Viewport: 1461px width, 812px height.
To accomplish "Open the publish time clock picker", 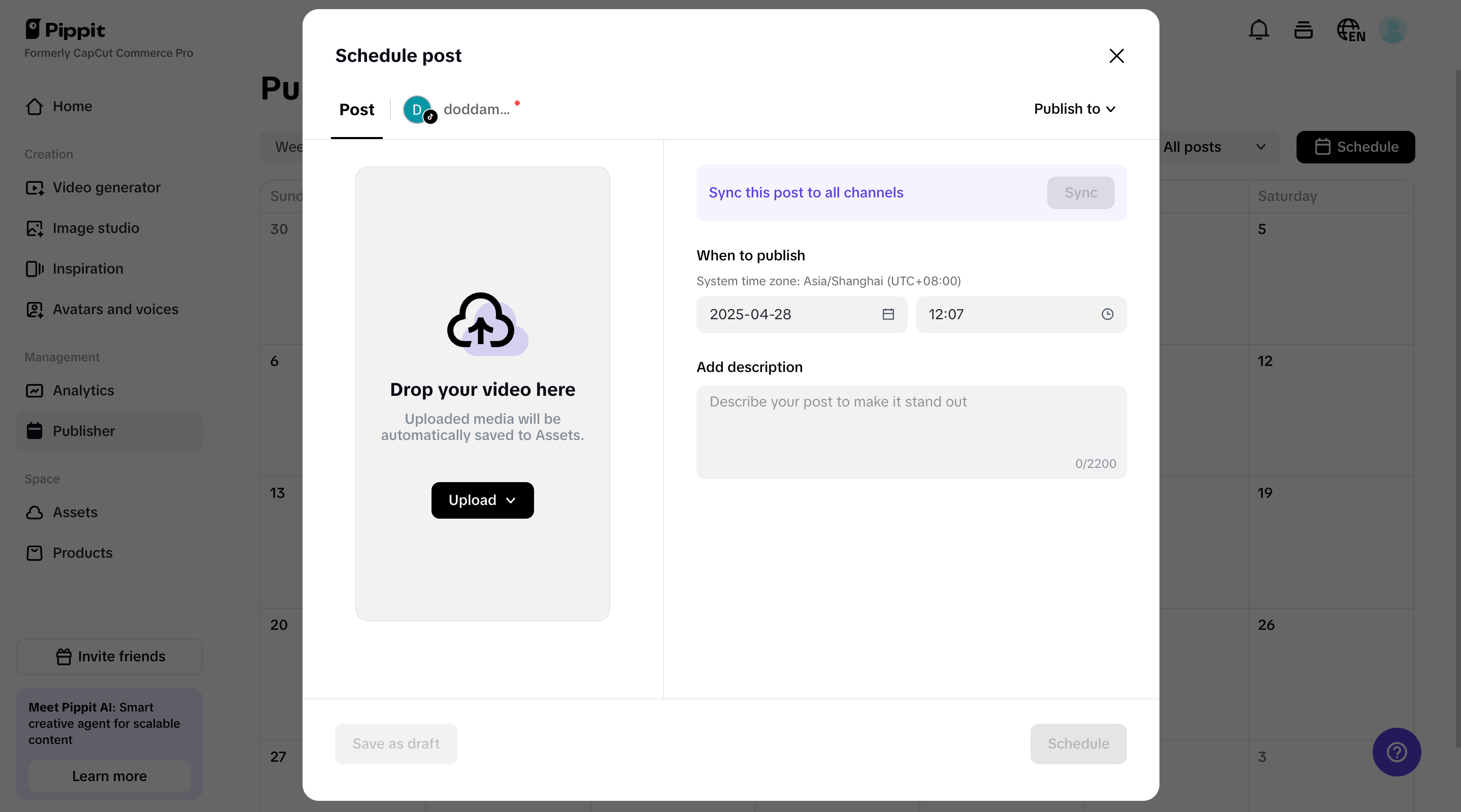I will (x=1107, y=314).
